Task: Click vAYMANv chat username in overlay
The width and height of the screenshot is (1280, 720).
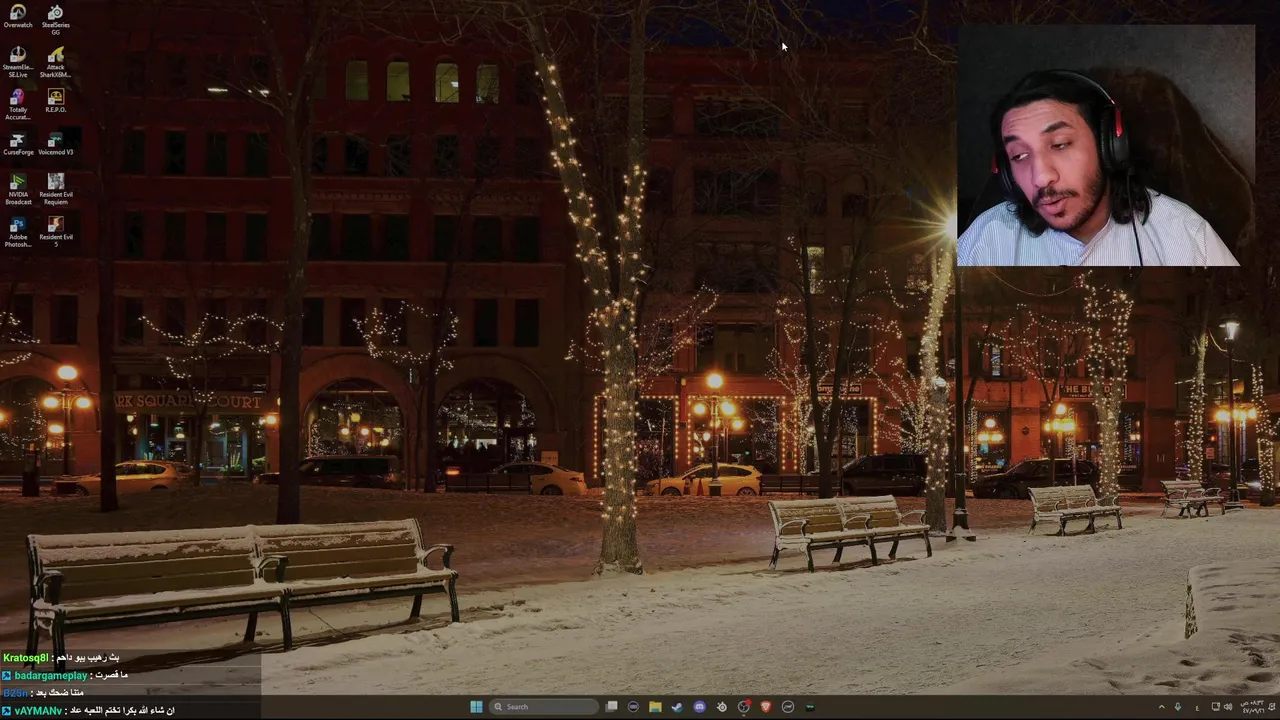Action: (x=38, y=710)
